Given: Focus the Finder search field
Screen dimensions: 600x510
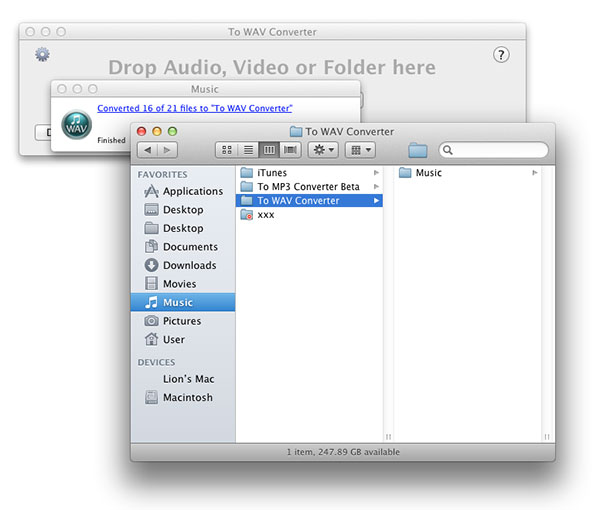Looking at the screenshot, I should click(494, 150).
